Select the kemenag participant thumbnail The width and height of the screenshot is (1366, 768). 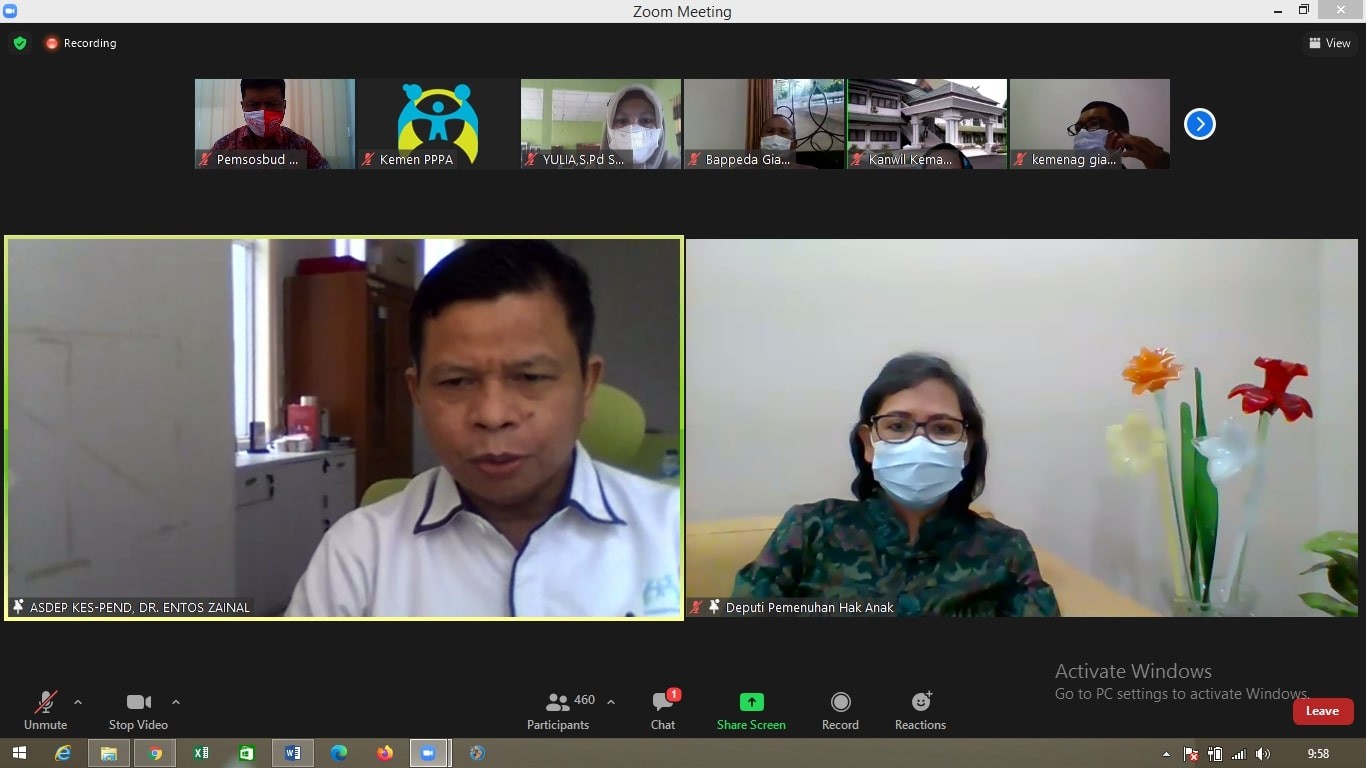(x=1090, y=124)
